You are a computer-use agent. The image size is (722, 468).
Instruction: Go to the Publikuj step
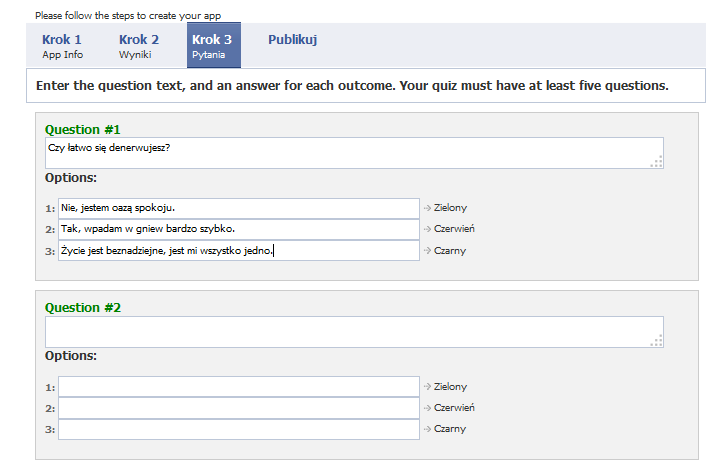coord(292,40)
